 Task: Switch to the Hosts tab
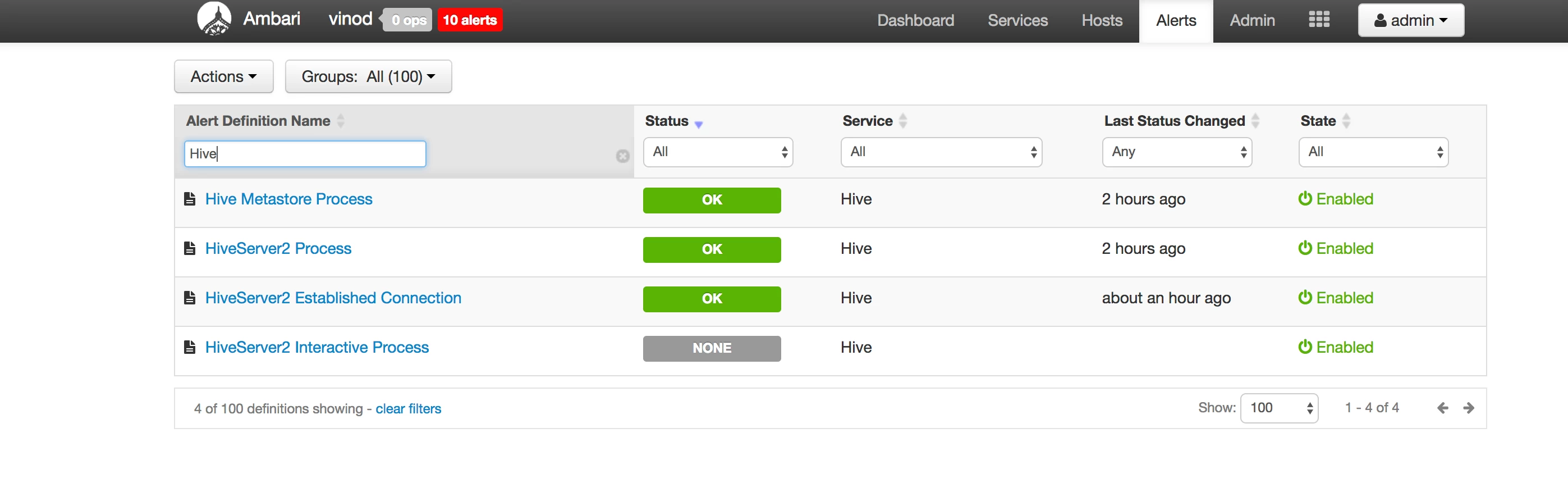click(x=1101, y=21)
